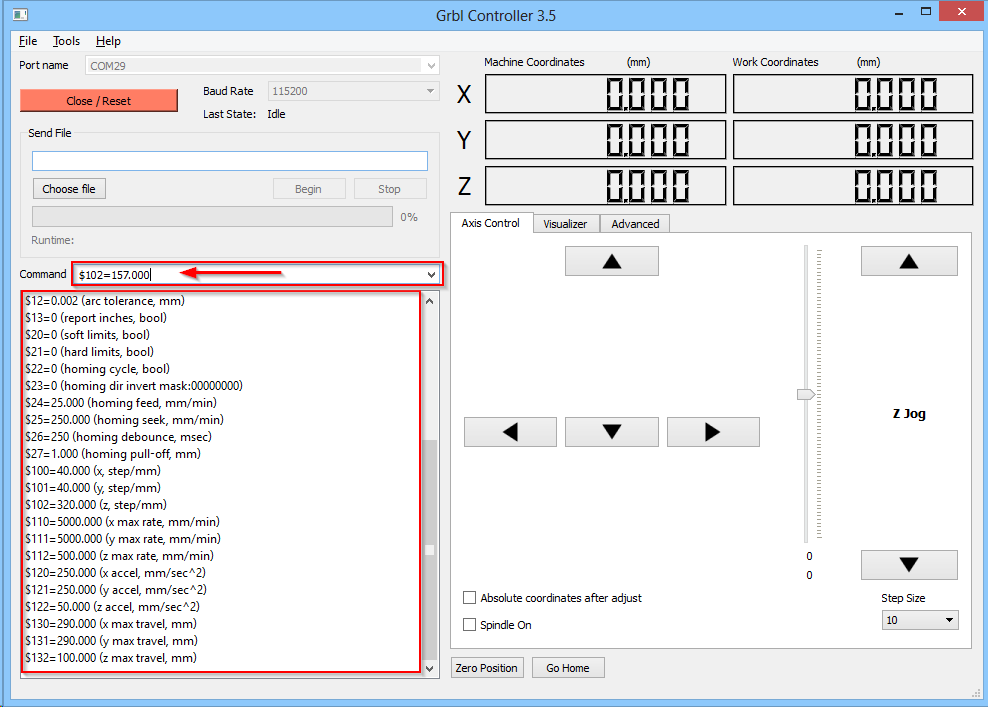Image resolution: width=988 pixels, height=707 pixels.
Task: Click the Zero Position button
Action: [486, 668]
